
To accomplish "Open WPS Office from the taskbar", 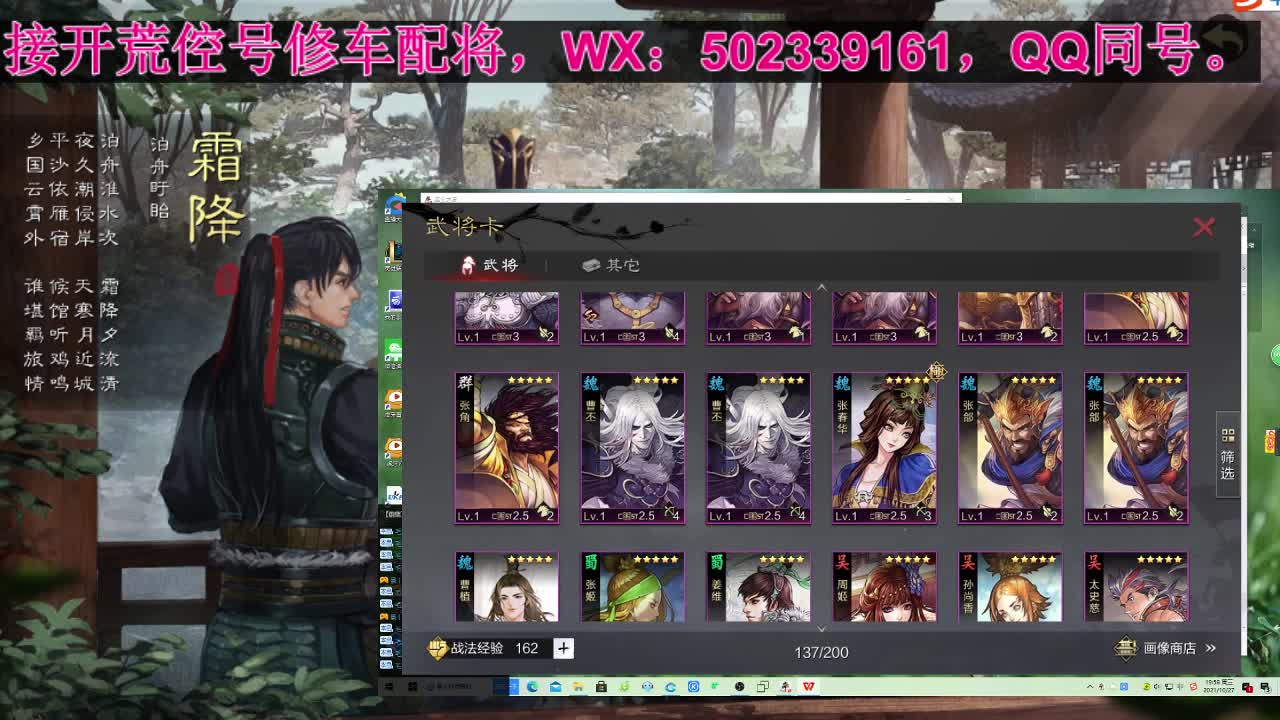I will (809, 687).
